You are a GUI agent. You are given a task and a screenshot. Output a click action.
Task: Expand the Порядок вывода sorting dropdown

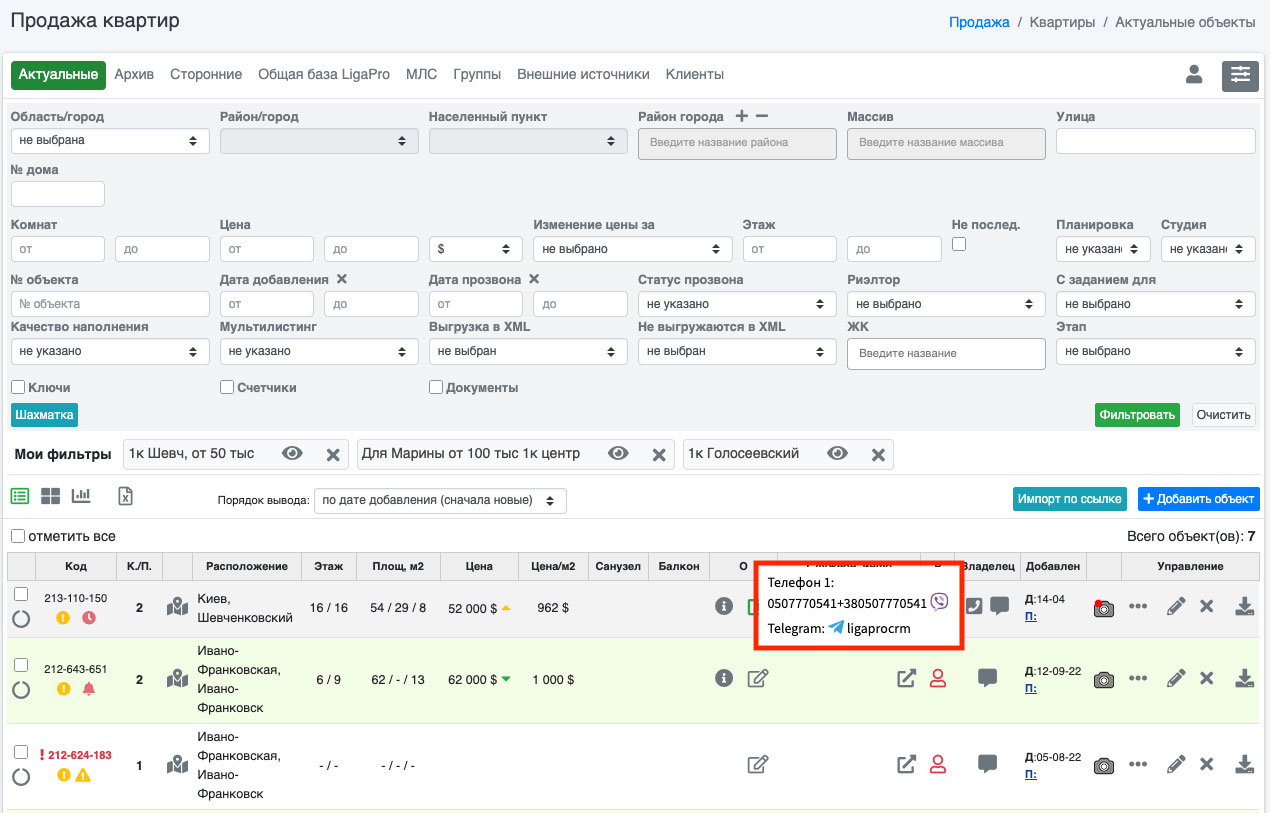(440, 500)
